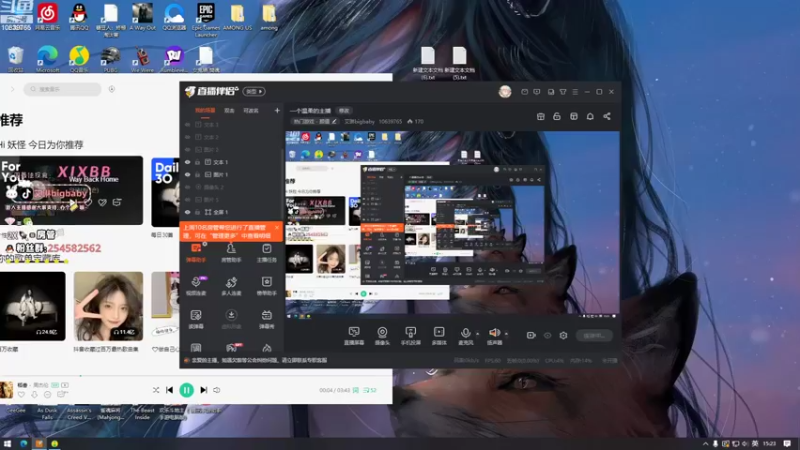The height and width of the screenshot is (450, 800).
Task: Open streaming settings gear icon
Action: pyautogui.click(x=563, y=335)
